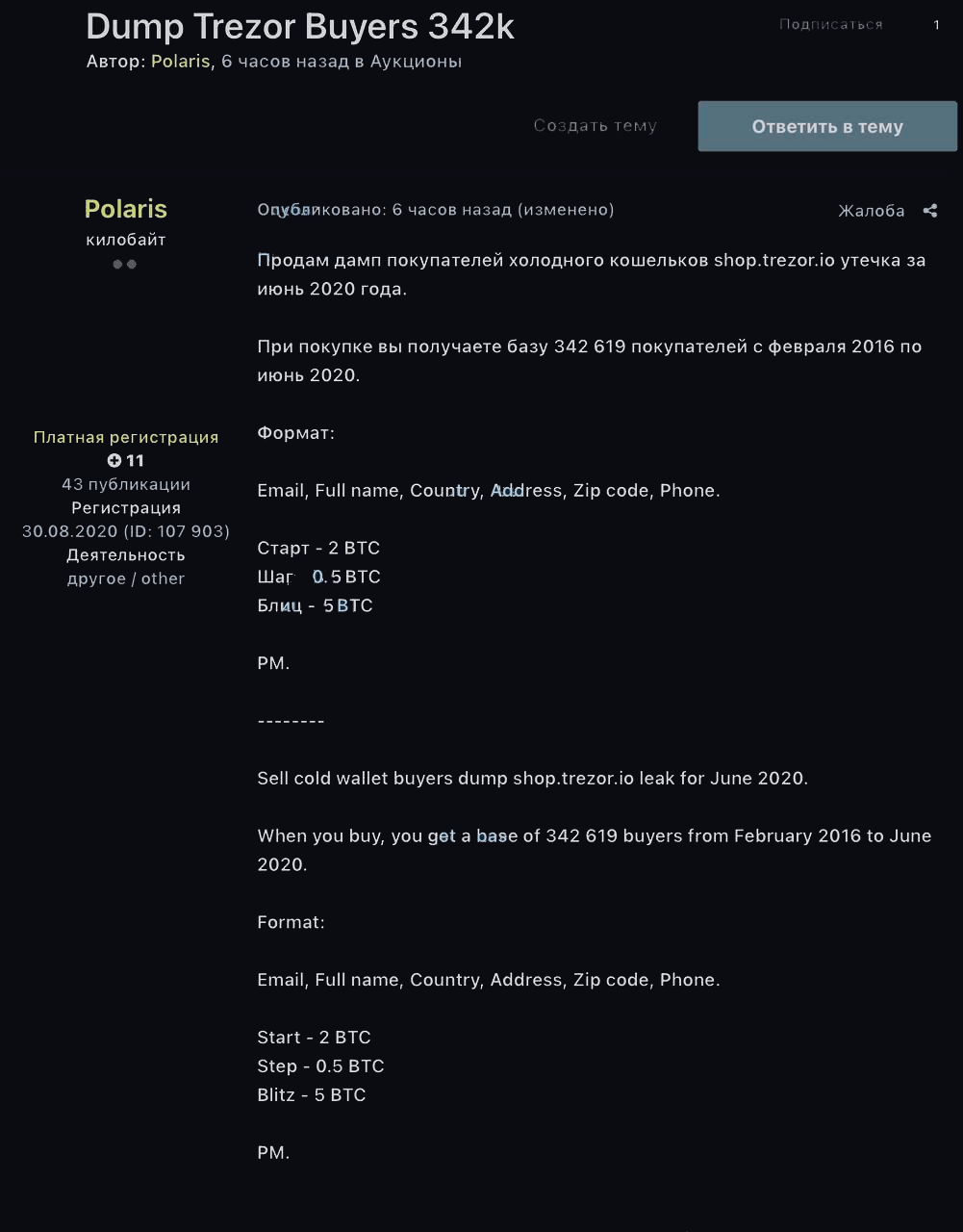
Task: Click the plus reputation icon beside 11
Action: pos(114,460)
